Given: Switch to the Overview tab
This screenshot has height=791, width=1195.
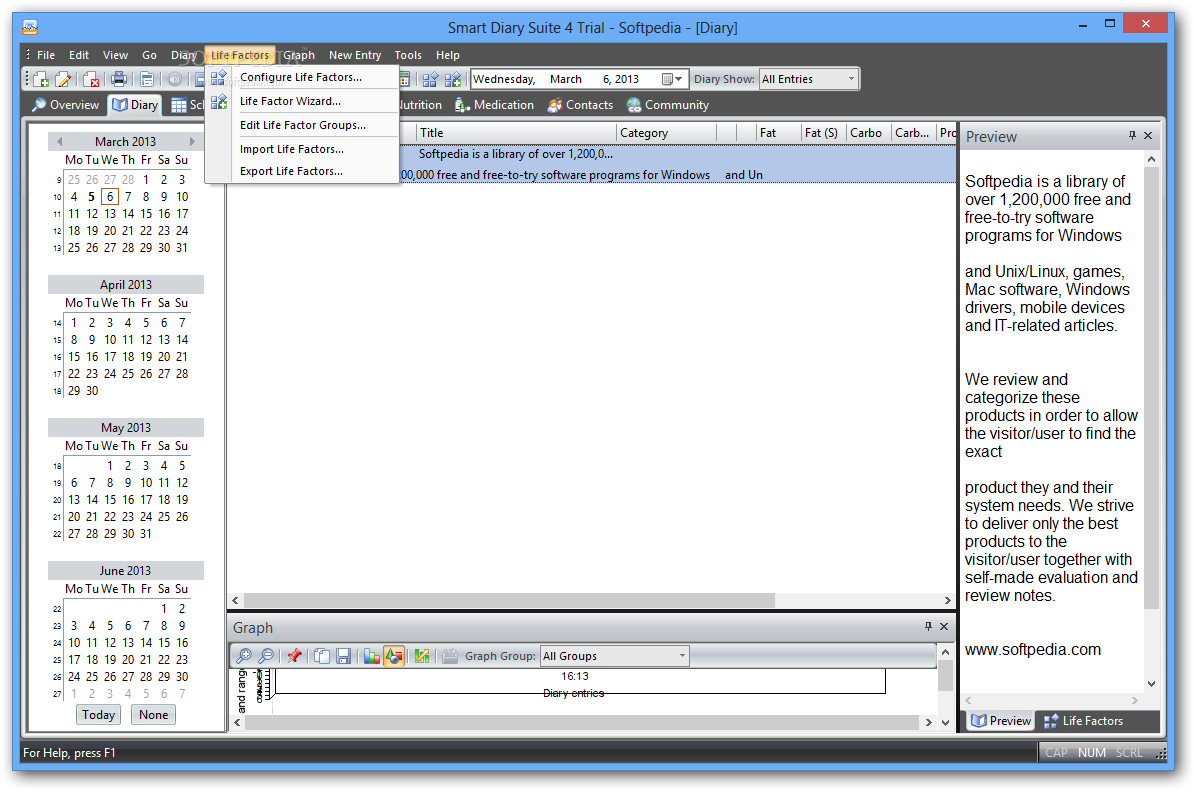Looking at the screenshot, I should click(66, 105).
